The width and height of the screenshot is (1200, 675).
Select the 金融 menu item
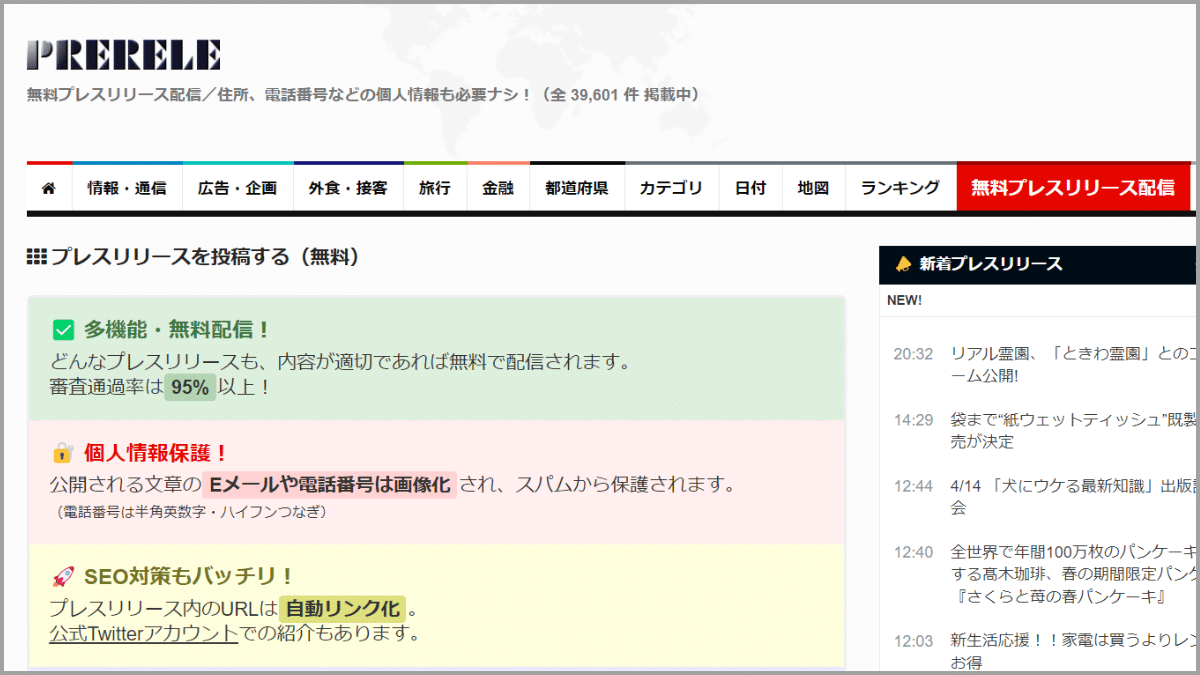497,186
